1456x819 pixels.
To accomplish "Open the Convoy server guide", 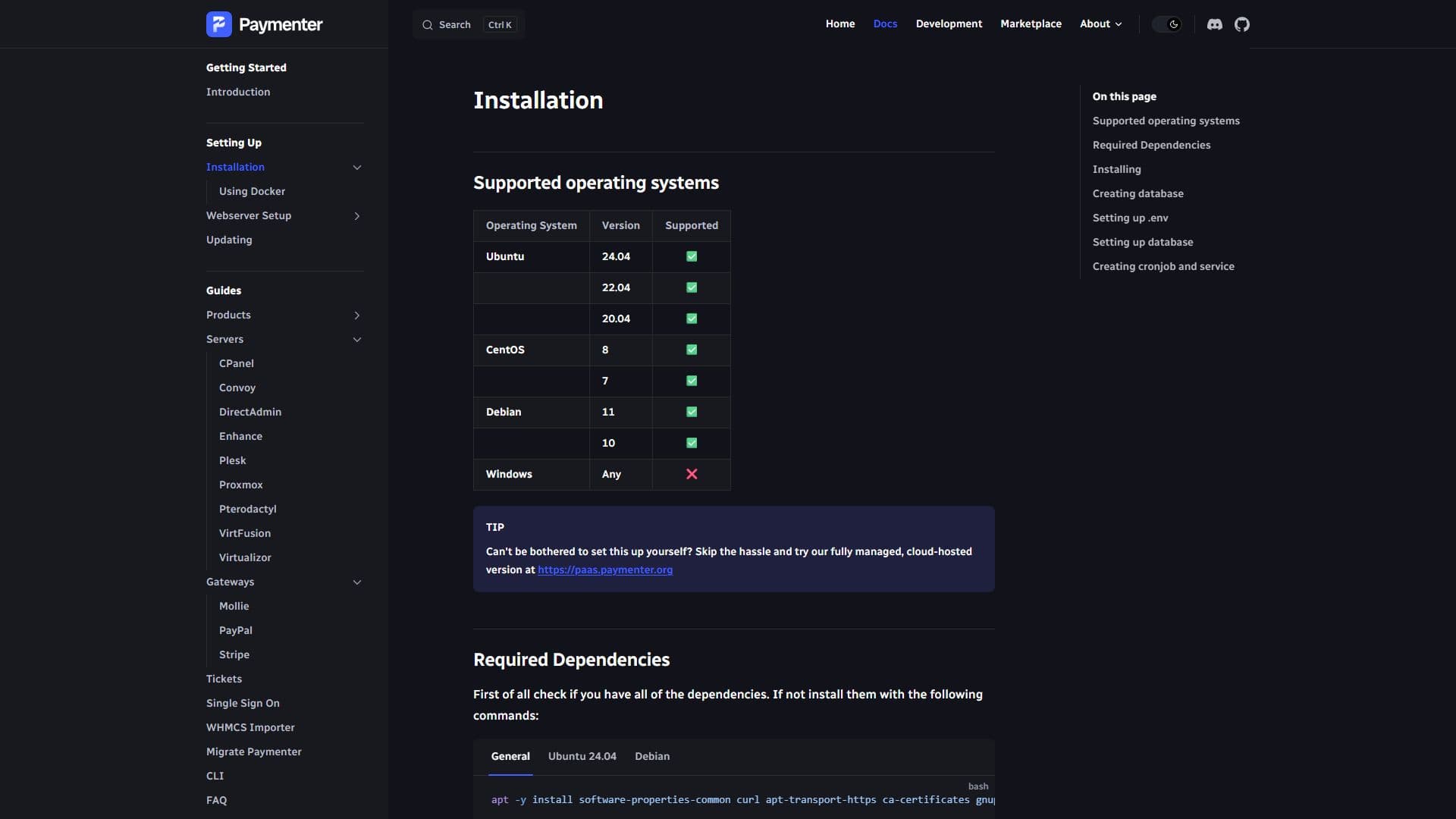I will (x=237, y=388).
